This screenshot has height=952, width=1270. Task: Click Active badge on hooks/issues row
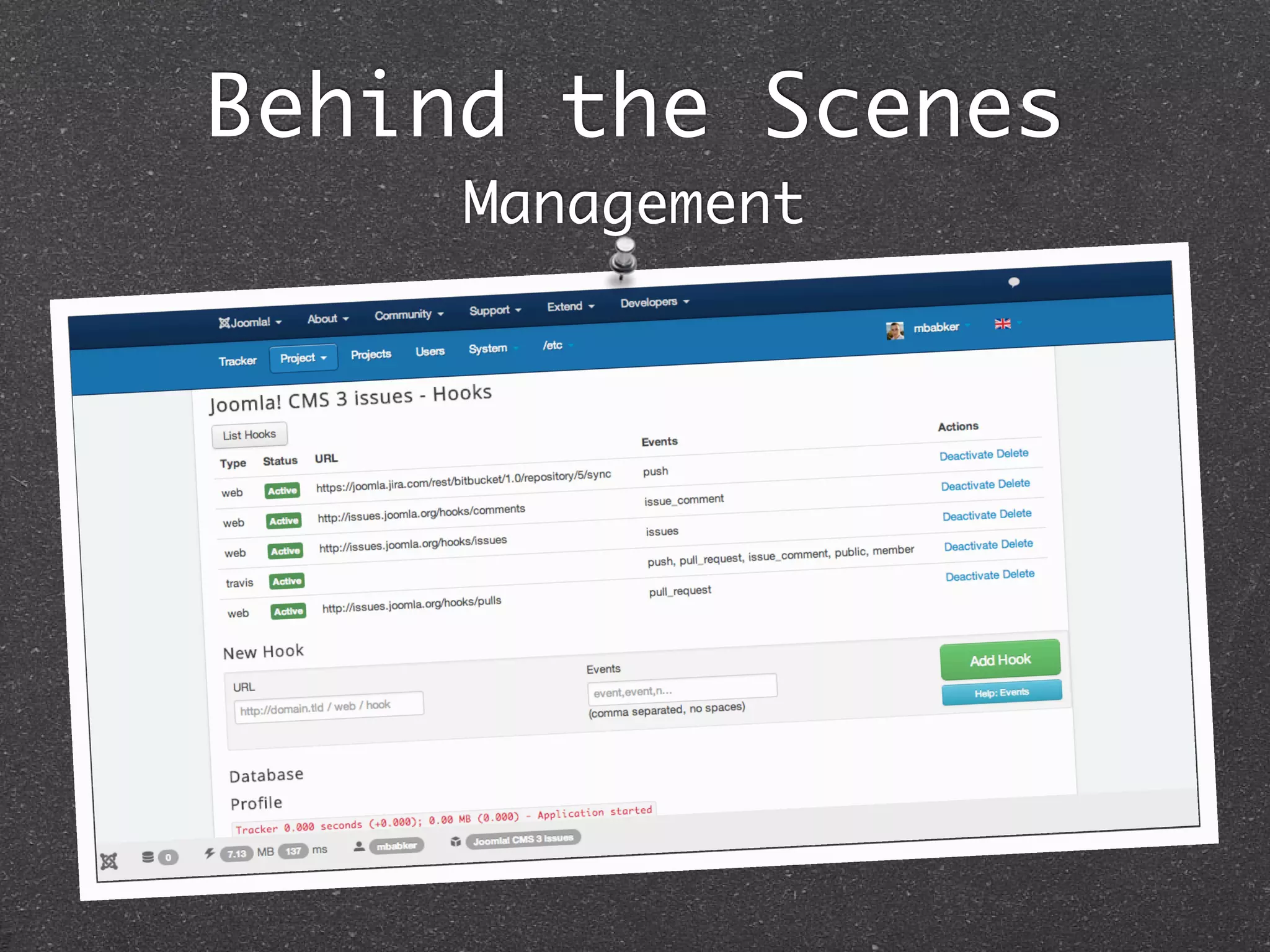285,551
